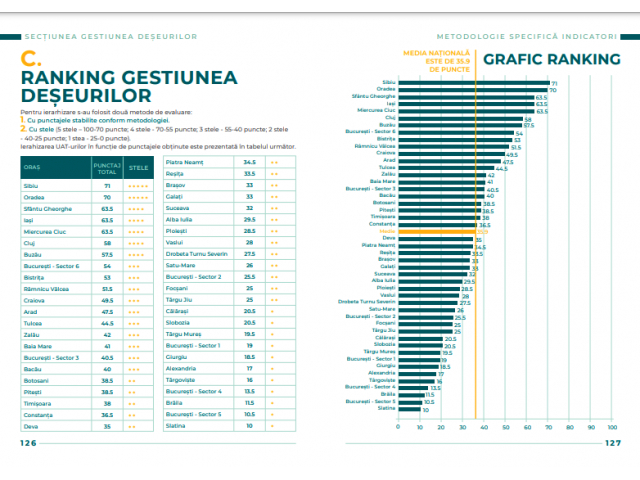
Task: Click the GRAFIC RANKING chart title
Action: tap(550, 59)
